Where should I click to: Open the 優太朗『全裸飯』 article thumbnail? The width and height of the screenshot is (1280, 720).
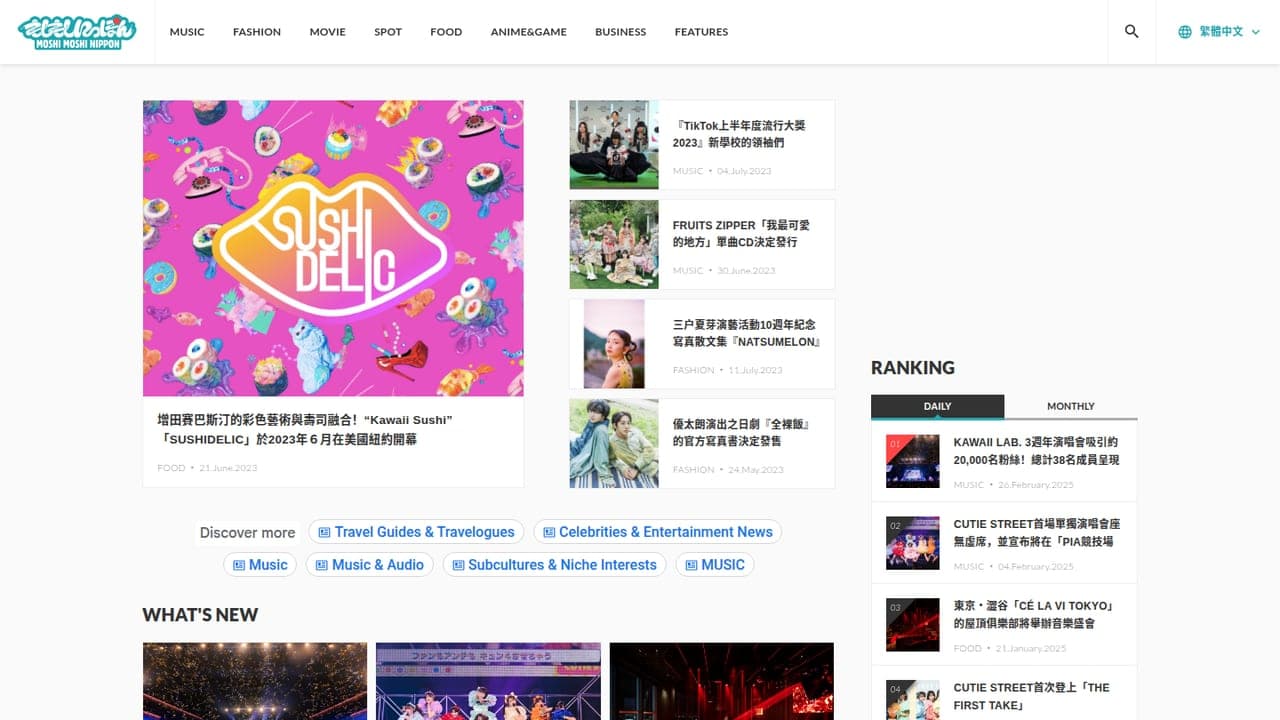coord(614,443)
